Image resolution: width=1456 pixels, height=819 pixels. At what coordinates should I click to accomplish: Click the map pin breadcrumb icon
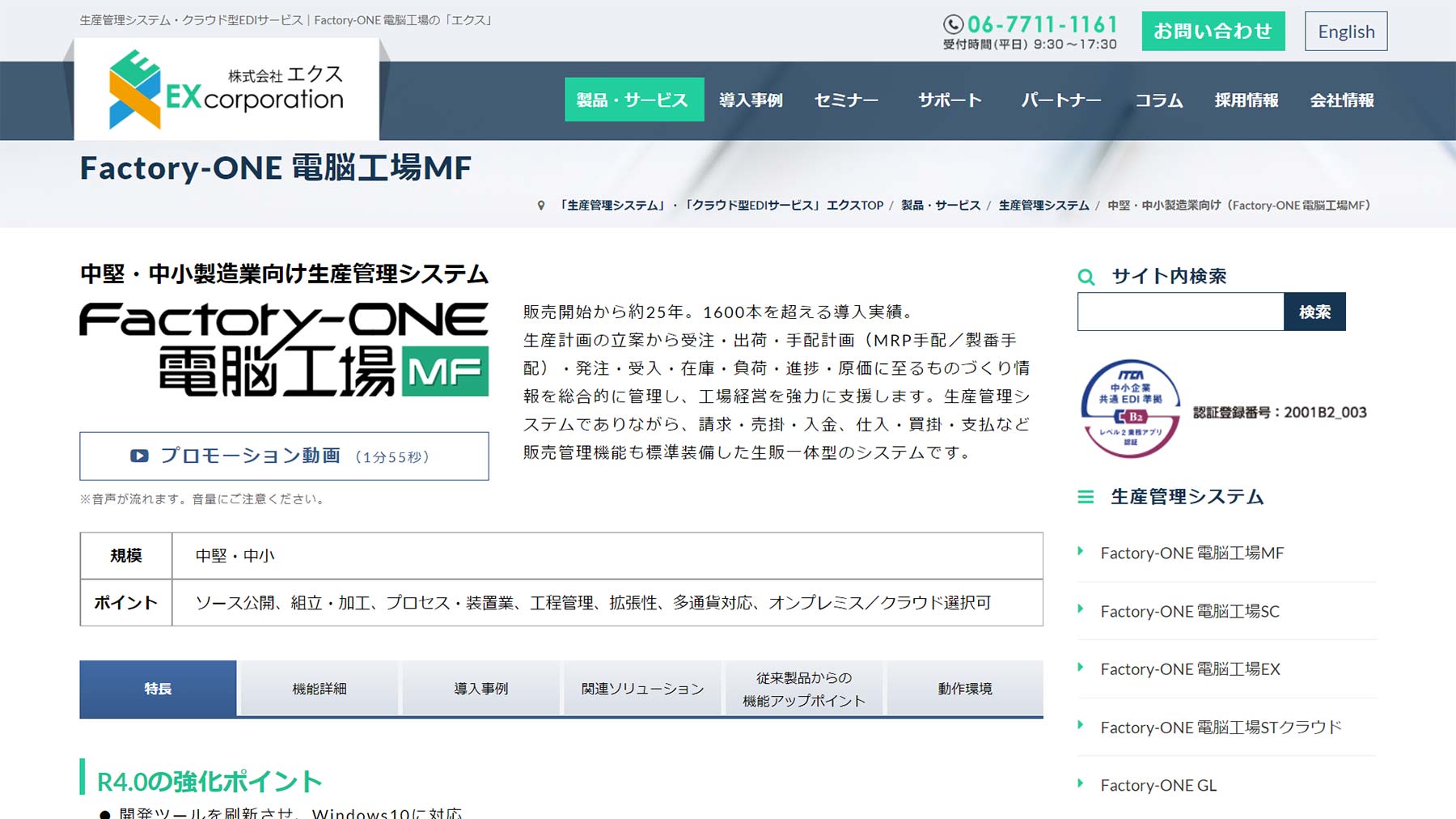click(541, 206)
